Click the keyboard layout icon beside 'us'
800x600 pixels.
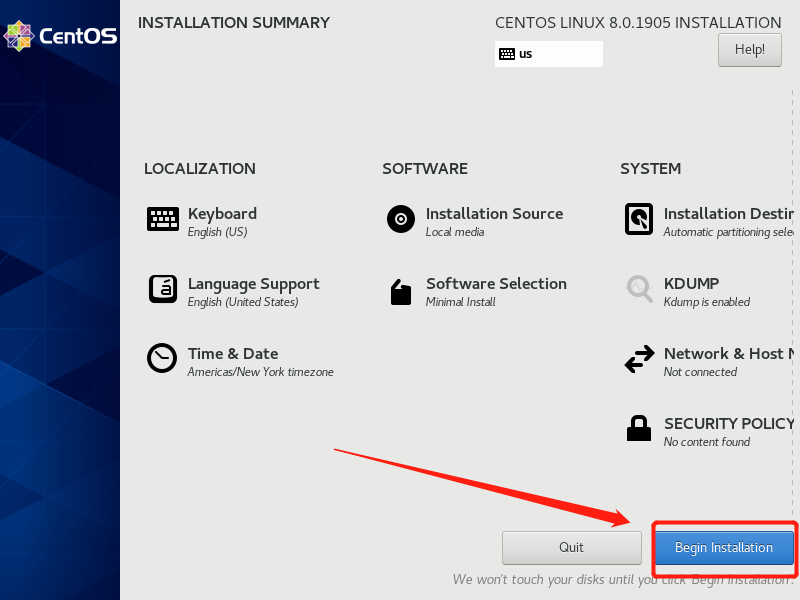tap(507, 54)
